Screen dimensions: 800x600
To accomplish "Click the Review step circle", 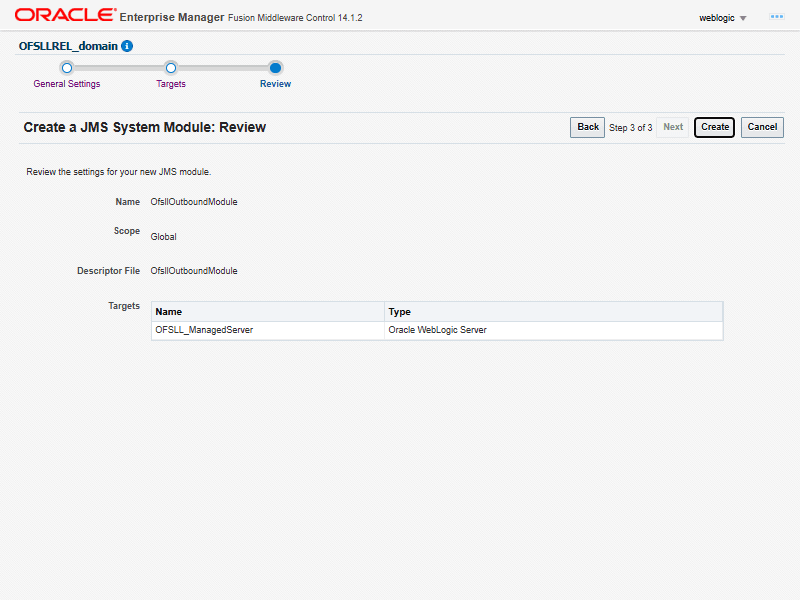I will tap(276, 68).
